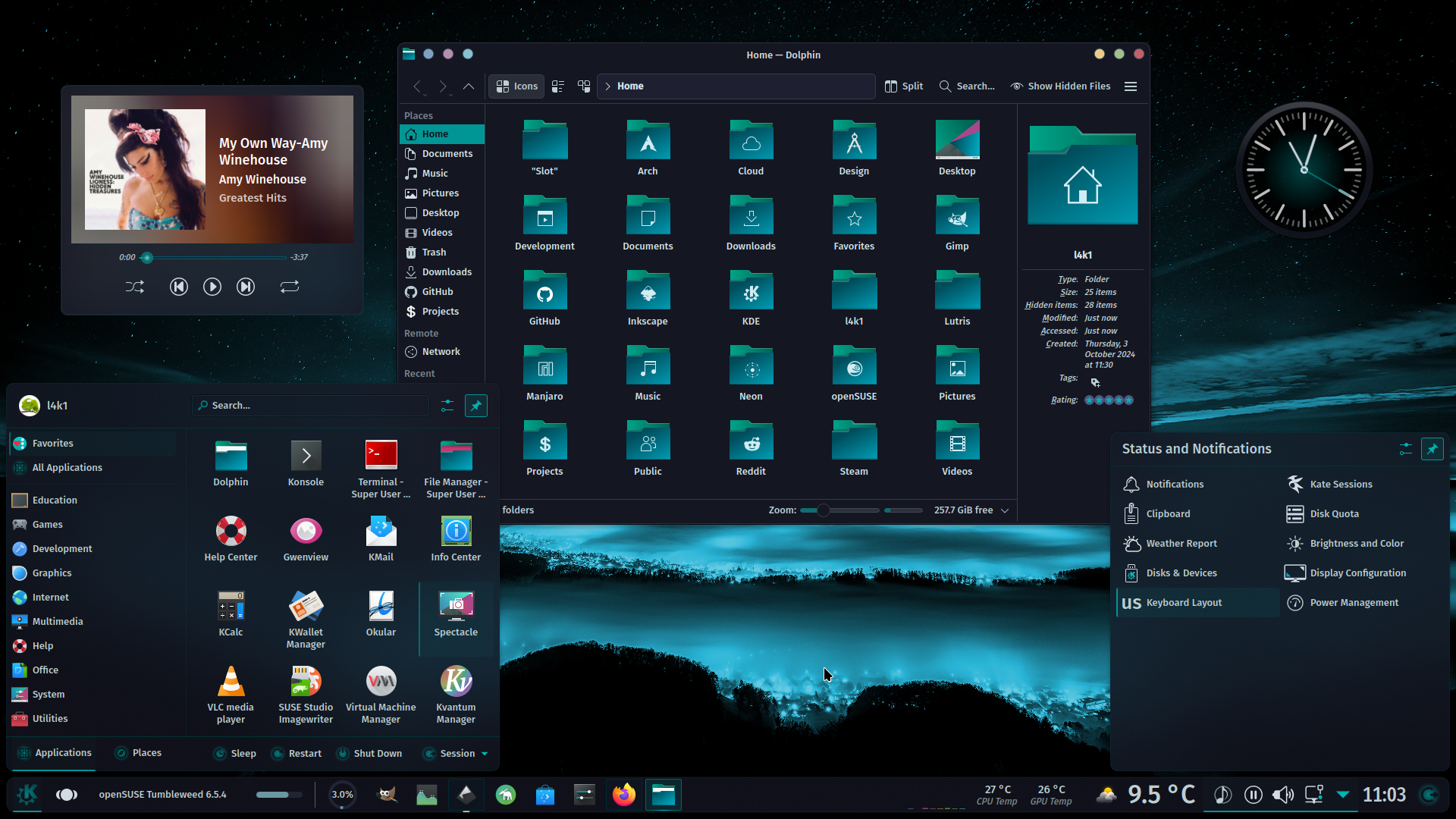Open the GitHub folder in Dolphin
The width and height of the screenshot is (1456, 819).
pos(544,298)
